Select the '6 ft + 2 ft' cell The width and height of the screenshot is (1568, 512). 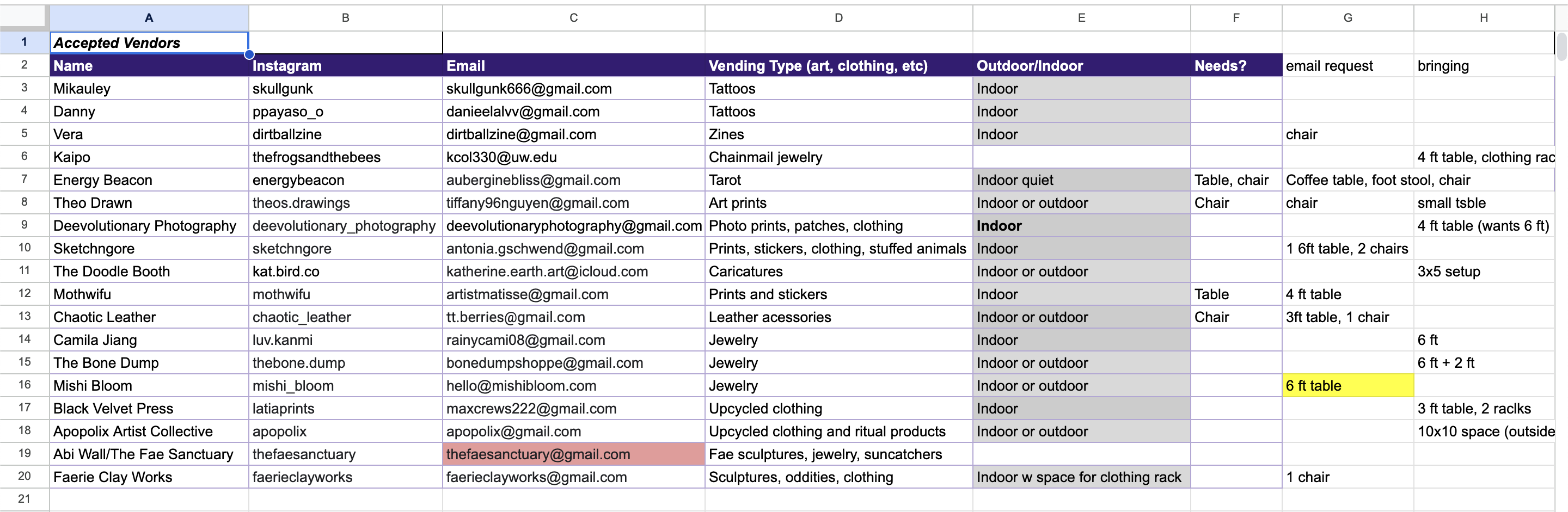point(1484,362)
